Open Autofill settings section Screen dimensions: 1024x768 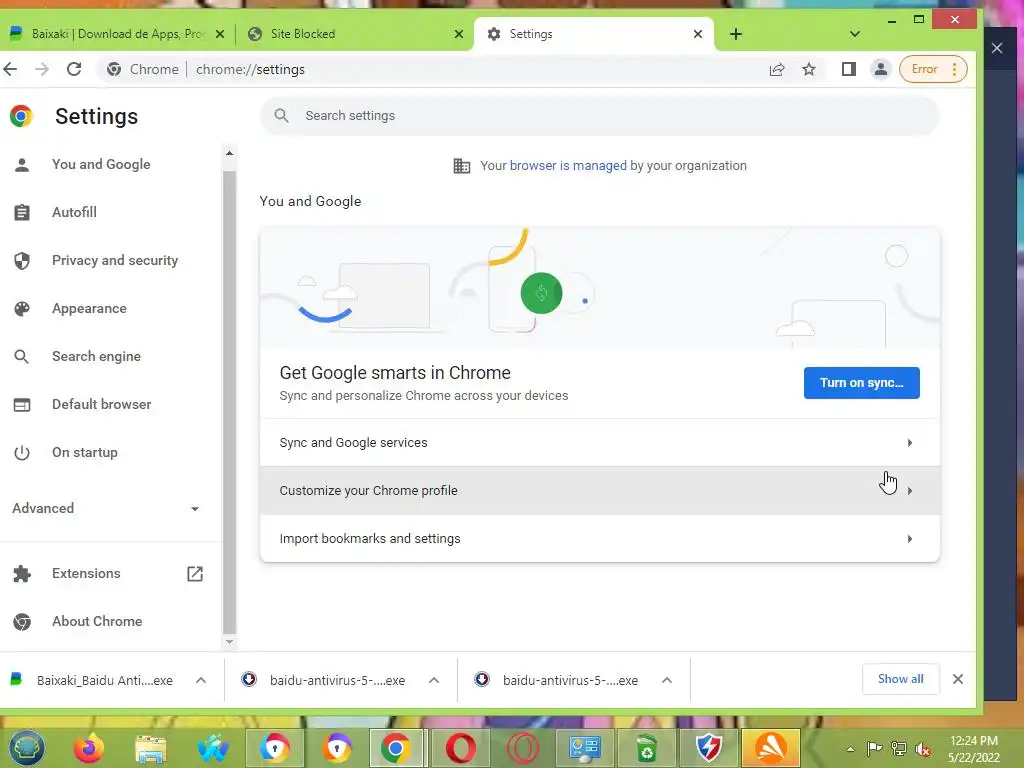[74, 212]
